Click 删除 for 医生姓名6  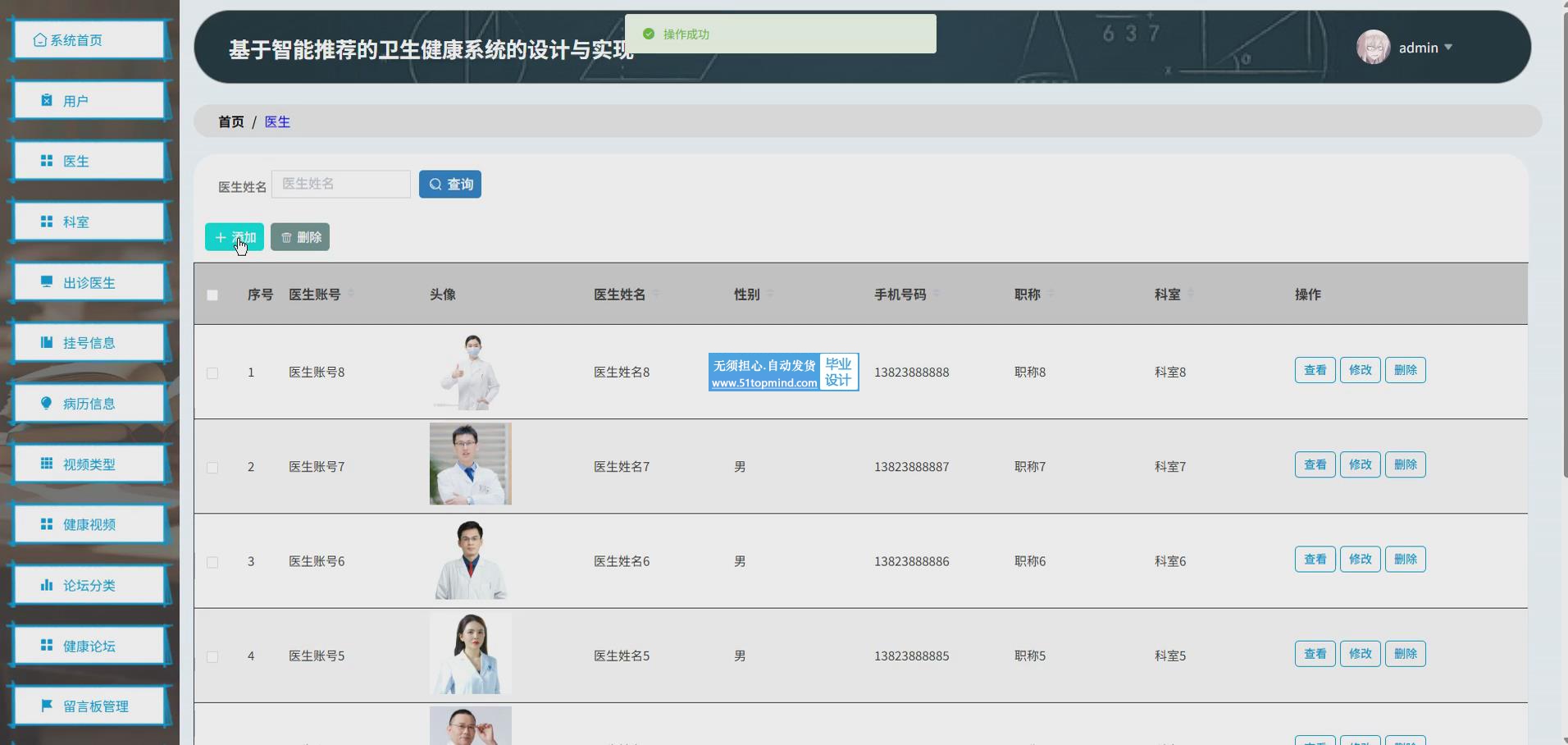pos(1405,559)
